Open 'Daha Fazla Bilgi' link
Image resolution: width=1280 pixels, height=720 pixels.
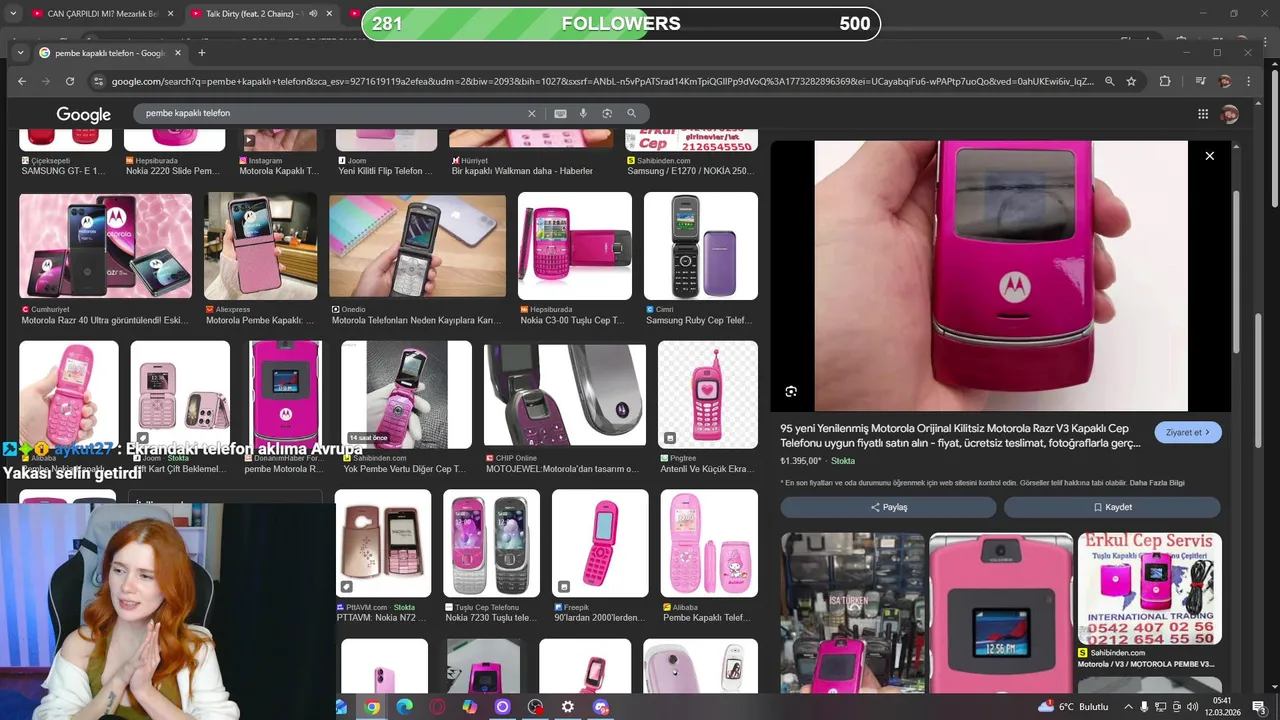[1158, 483]
